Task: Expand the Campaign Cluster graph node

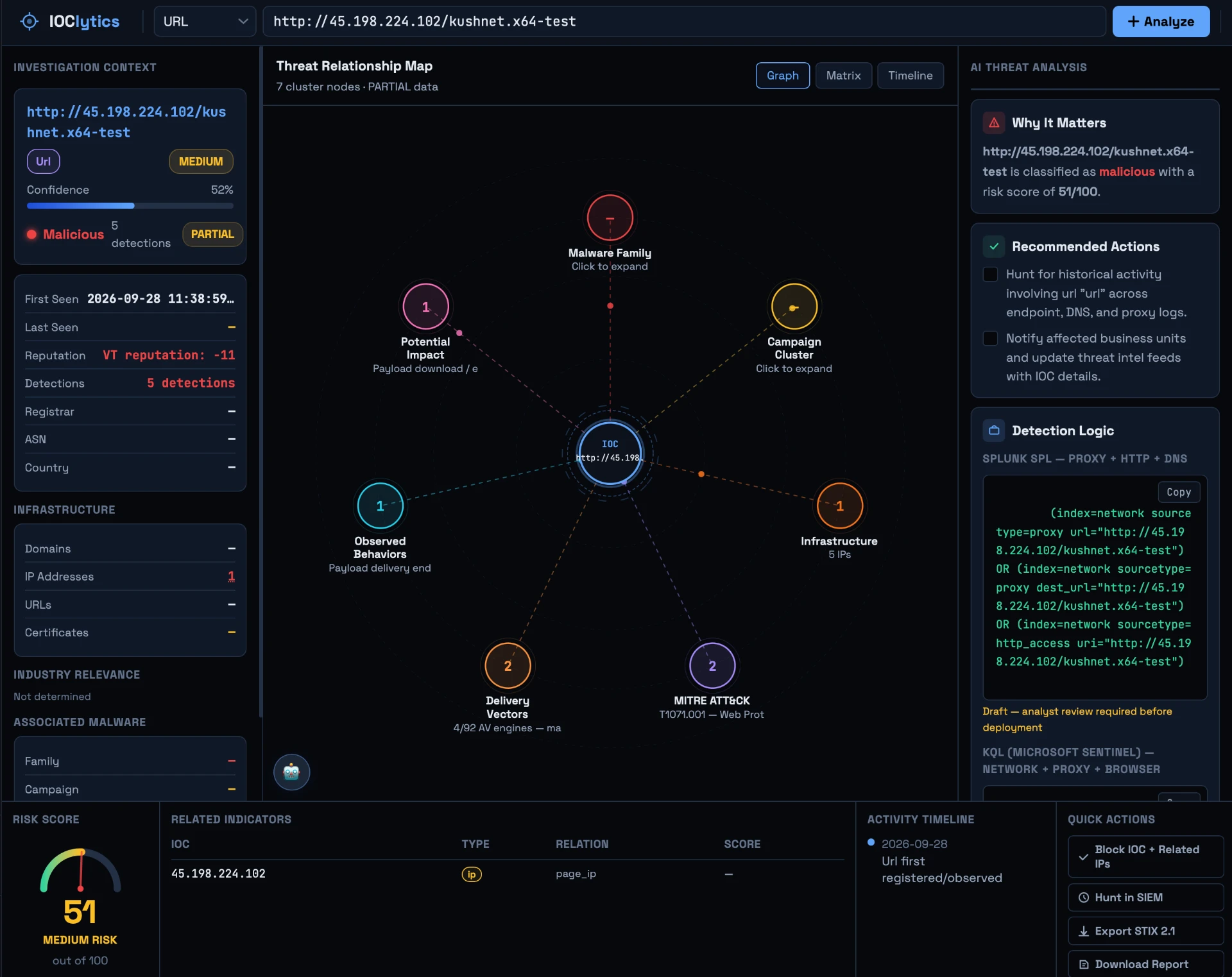Action: [794, 307]
